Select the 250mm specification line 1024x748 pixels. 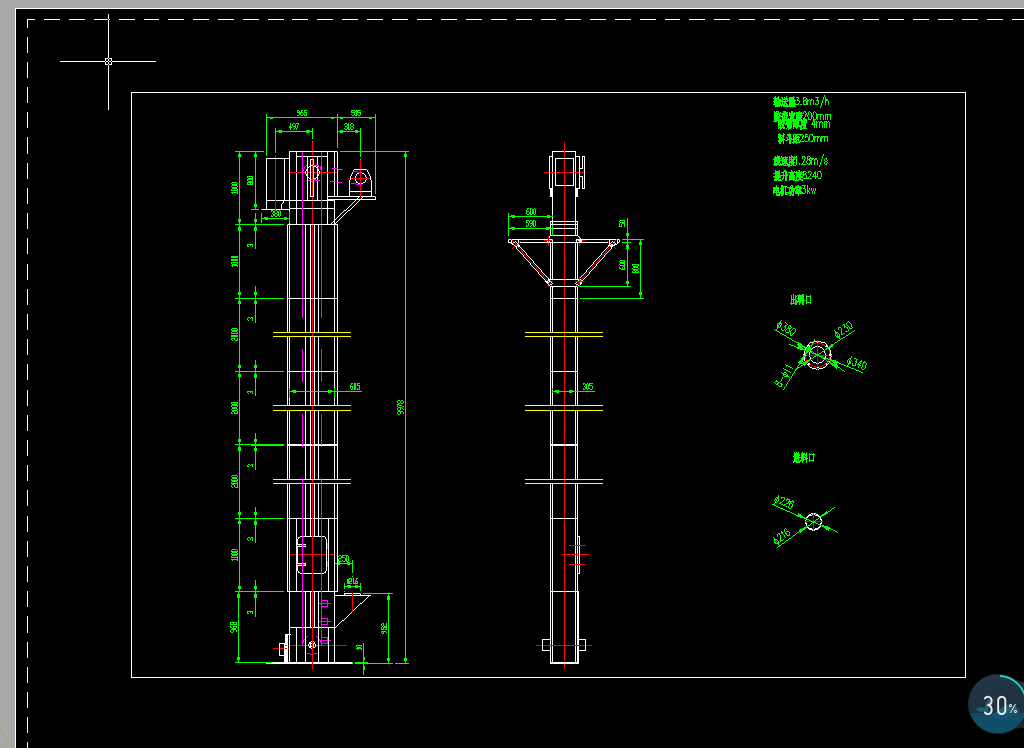[x=803, y=138]
